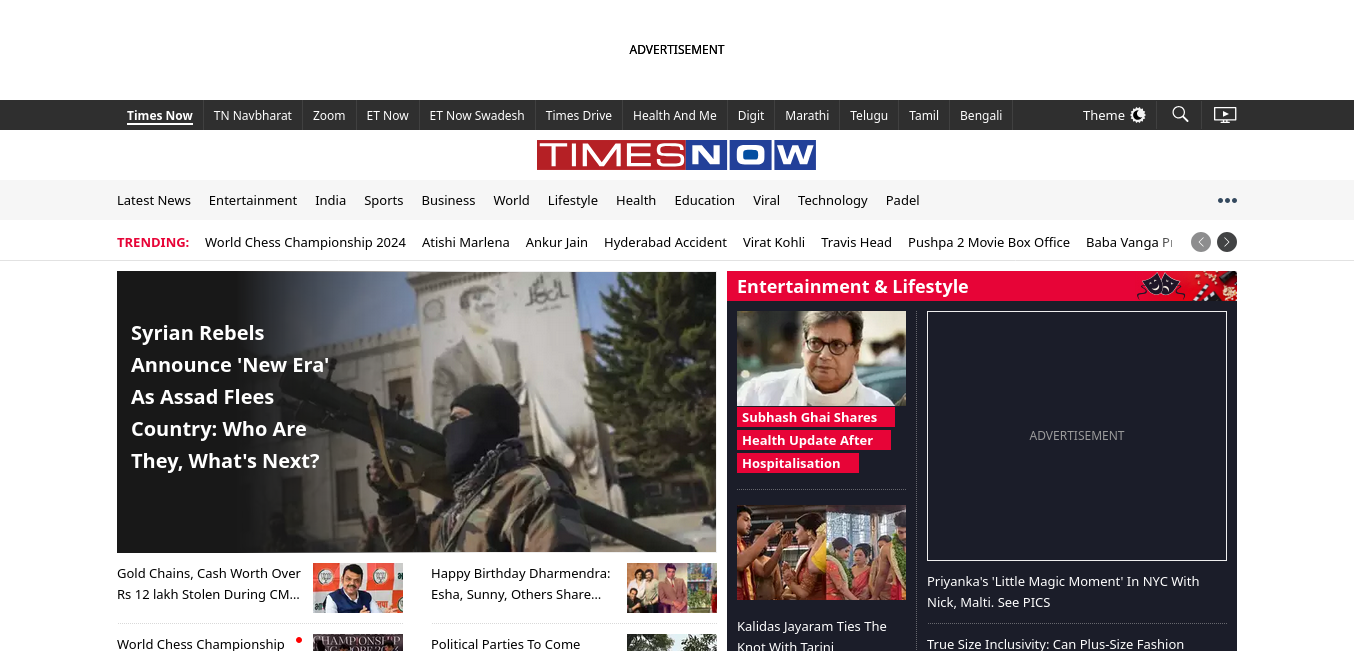This screenshot has width=1366, height=651.
Task: Switch to Tamil language edition
Action: pyautogui.click(x=924, y=115)
